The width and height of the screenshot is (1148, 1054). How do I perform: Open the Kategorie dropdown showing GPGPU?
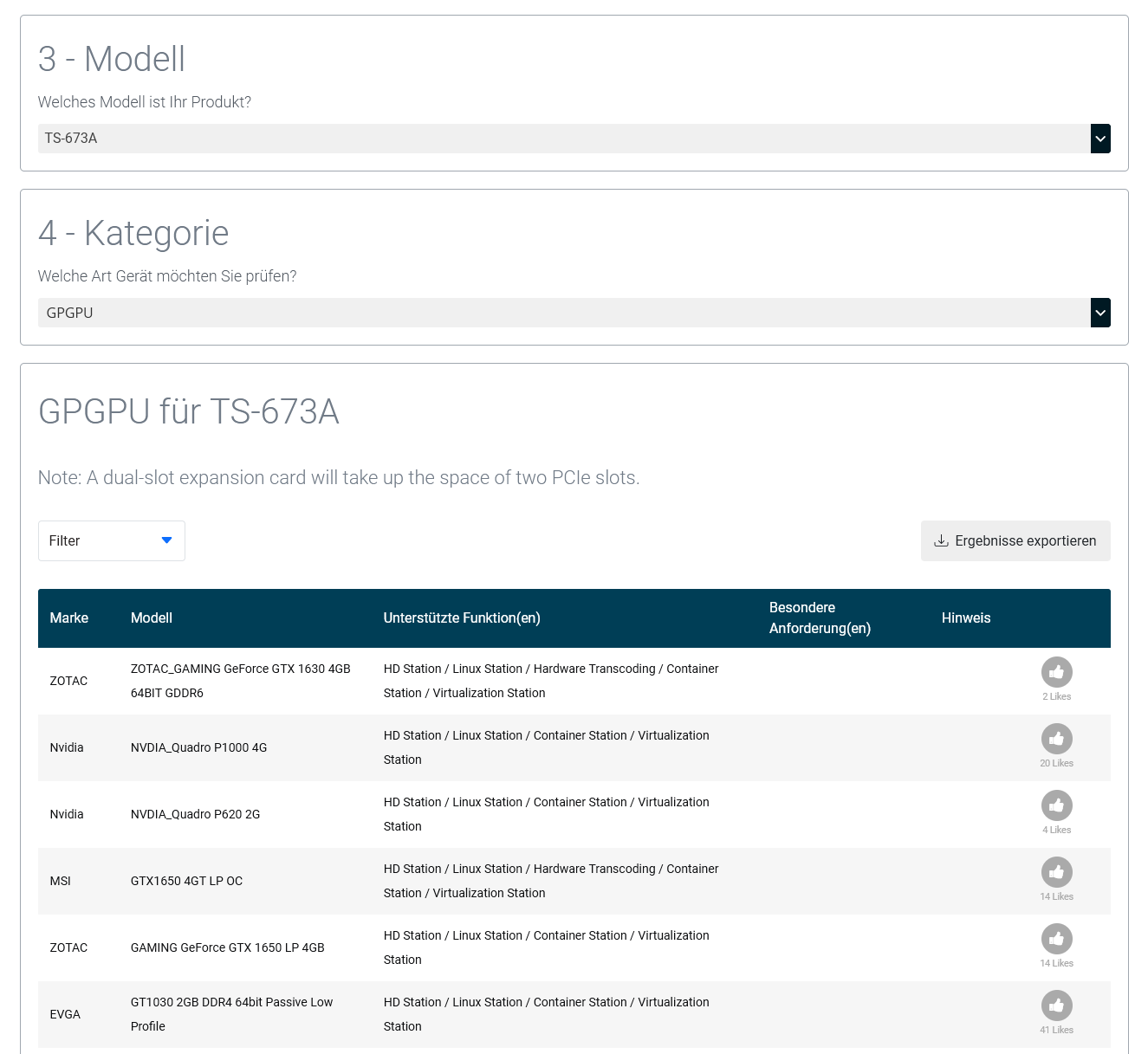click(574, 313)
